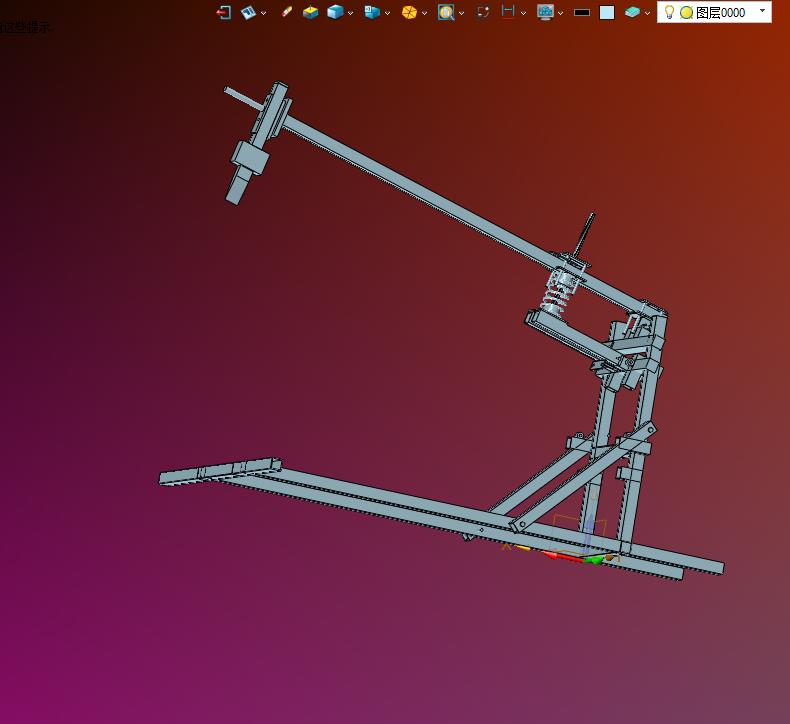Click the yellow-topped box icon
The image size is (790, 724).
click(x=310, y=12)
